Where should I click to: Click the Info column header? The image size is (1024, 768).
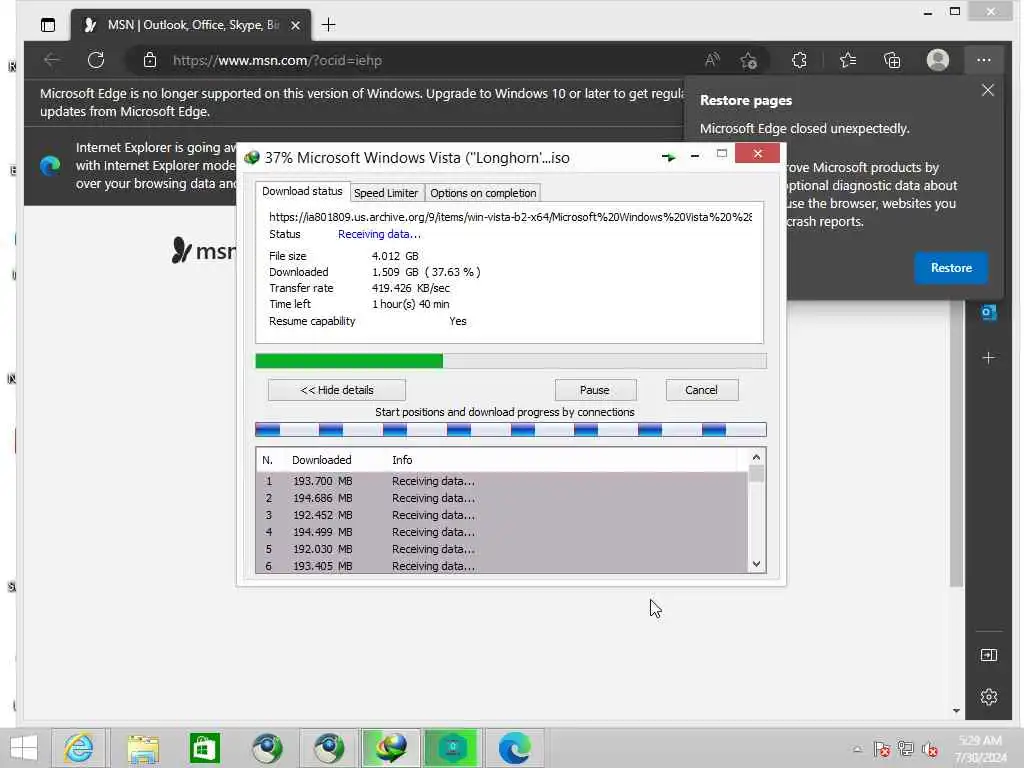tap(402, 460)
